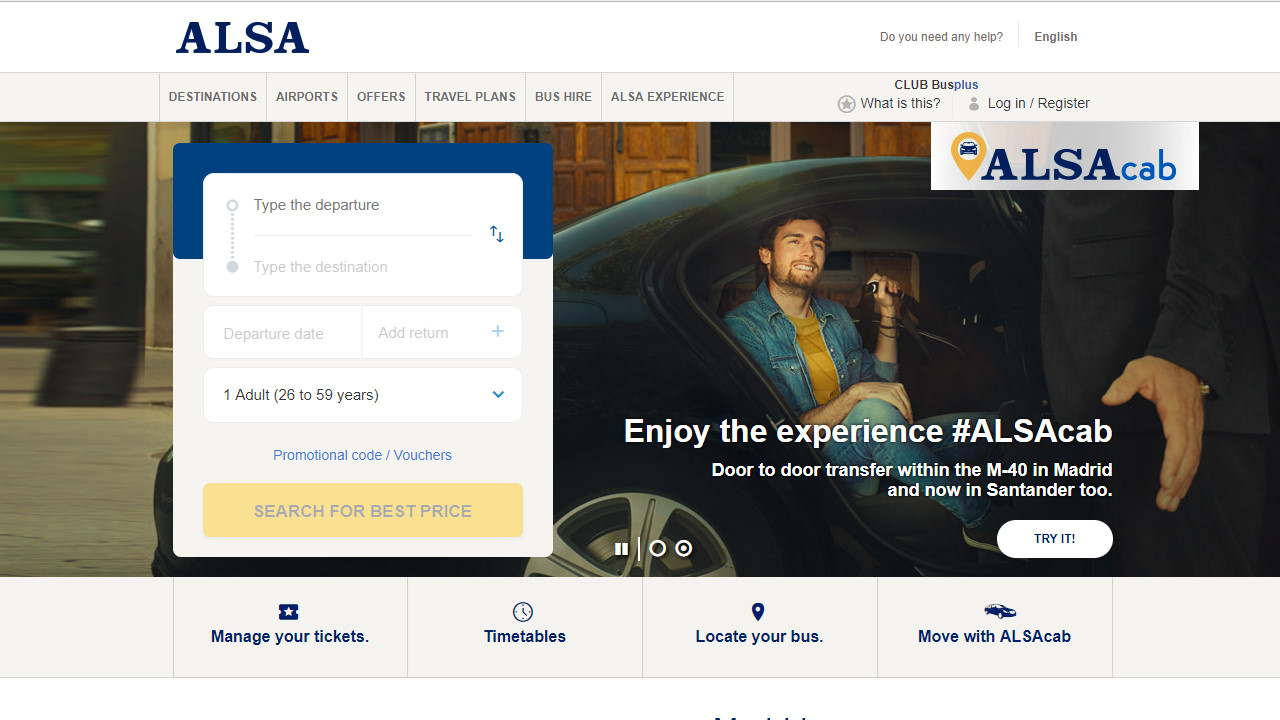
Task: Focus the Type the departure field
Action: (x=362, y=205)
